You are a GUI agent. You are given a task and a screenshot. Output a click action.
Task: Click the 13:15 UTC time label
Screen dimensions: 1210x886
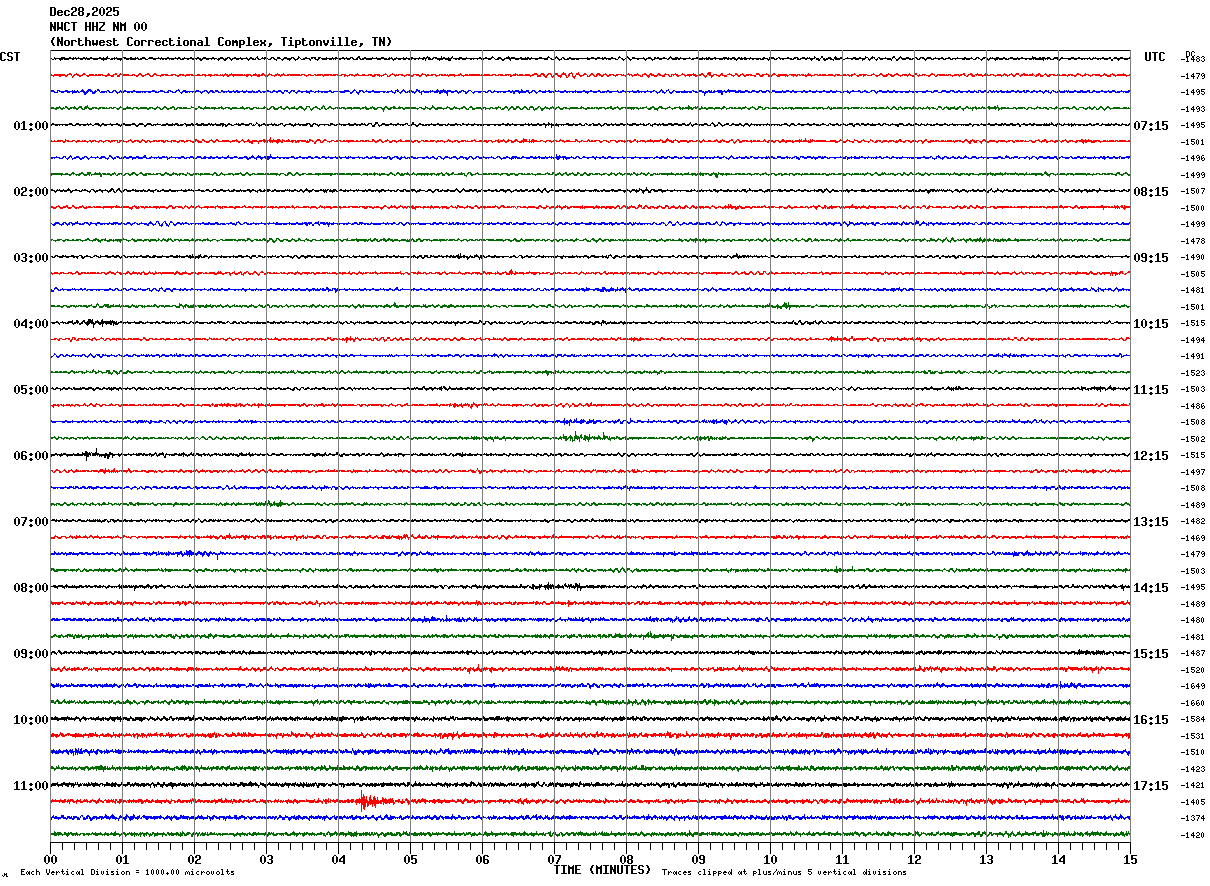(x=1151, y=522)
